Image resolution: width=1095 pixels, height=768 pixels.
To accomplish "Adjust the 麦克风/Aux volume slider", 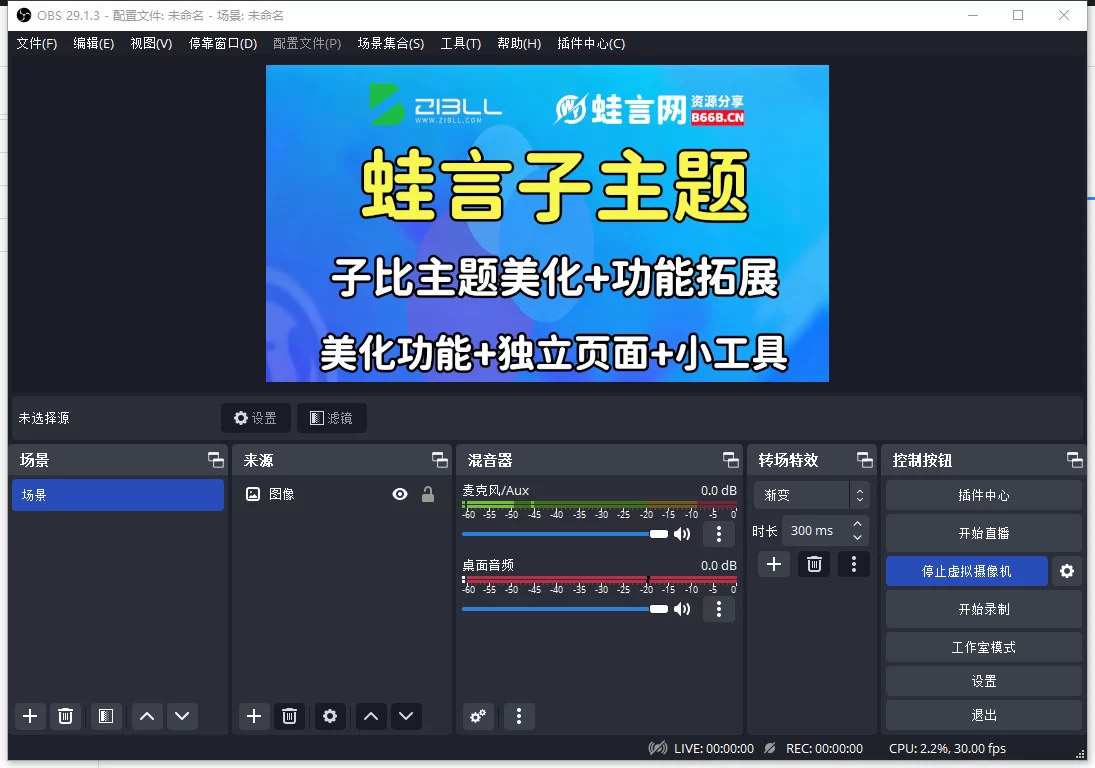I will 658,534.
